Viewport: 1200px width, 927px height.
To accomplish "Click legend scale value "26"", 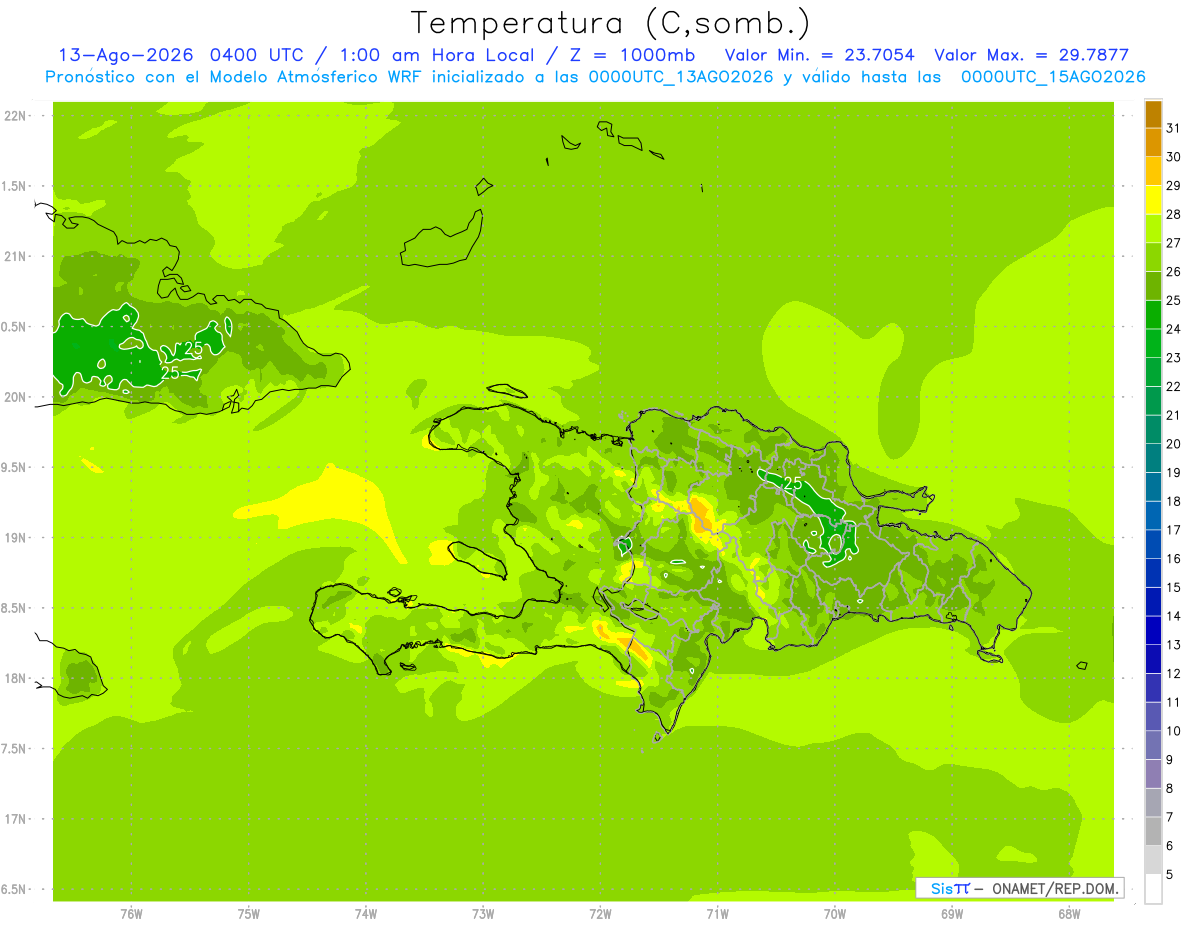I will coord(1174,272).
